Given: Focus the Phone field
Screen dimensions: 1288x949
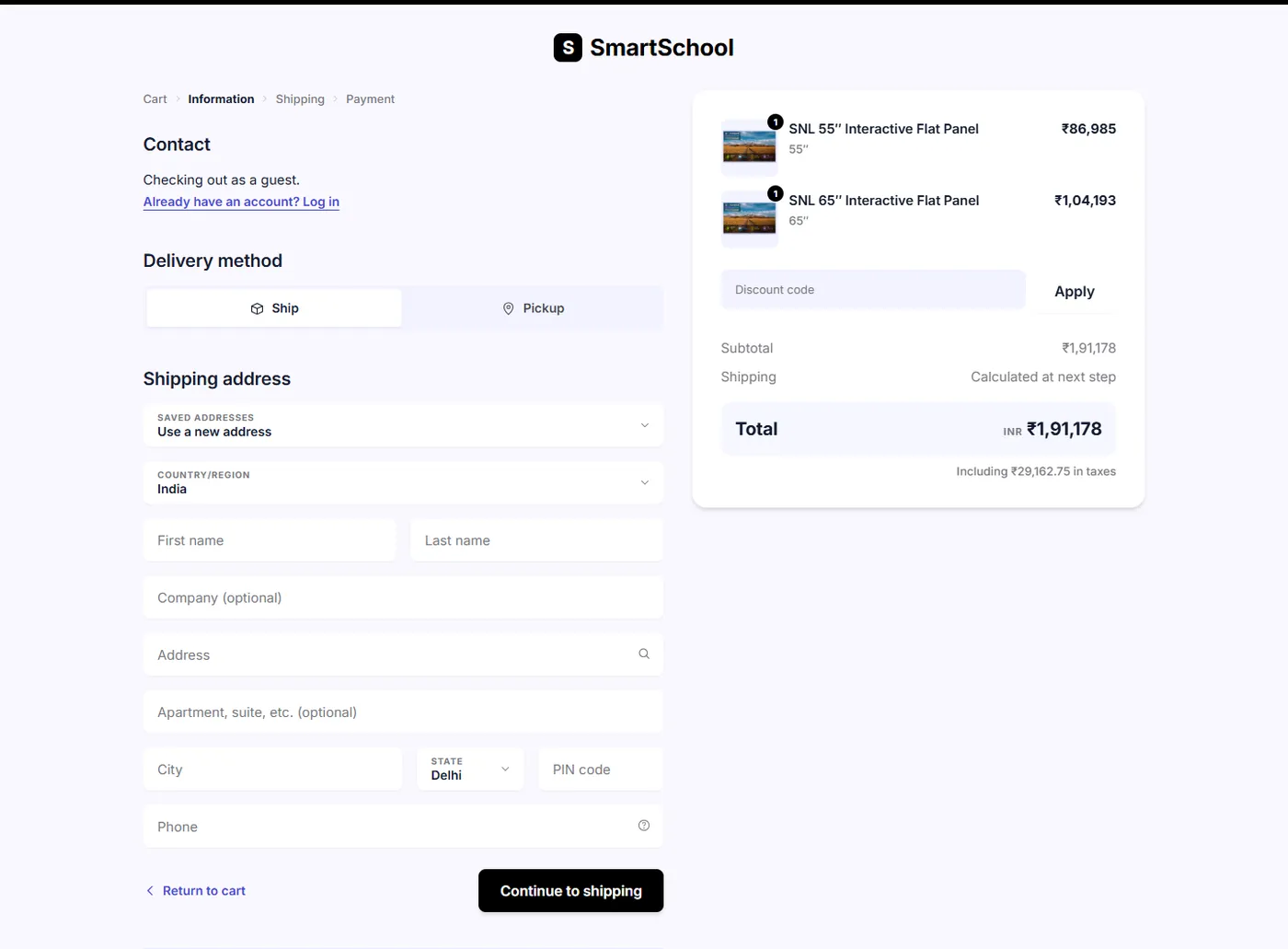Looking at the screenshot, I should 403,826.
